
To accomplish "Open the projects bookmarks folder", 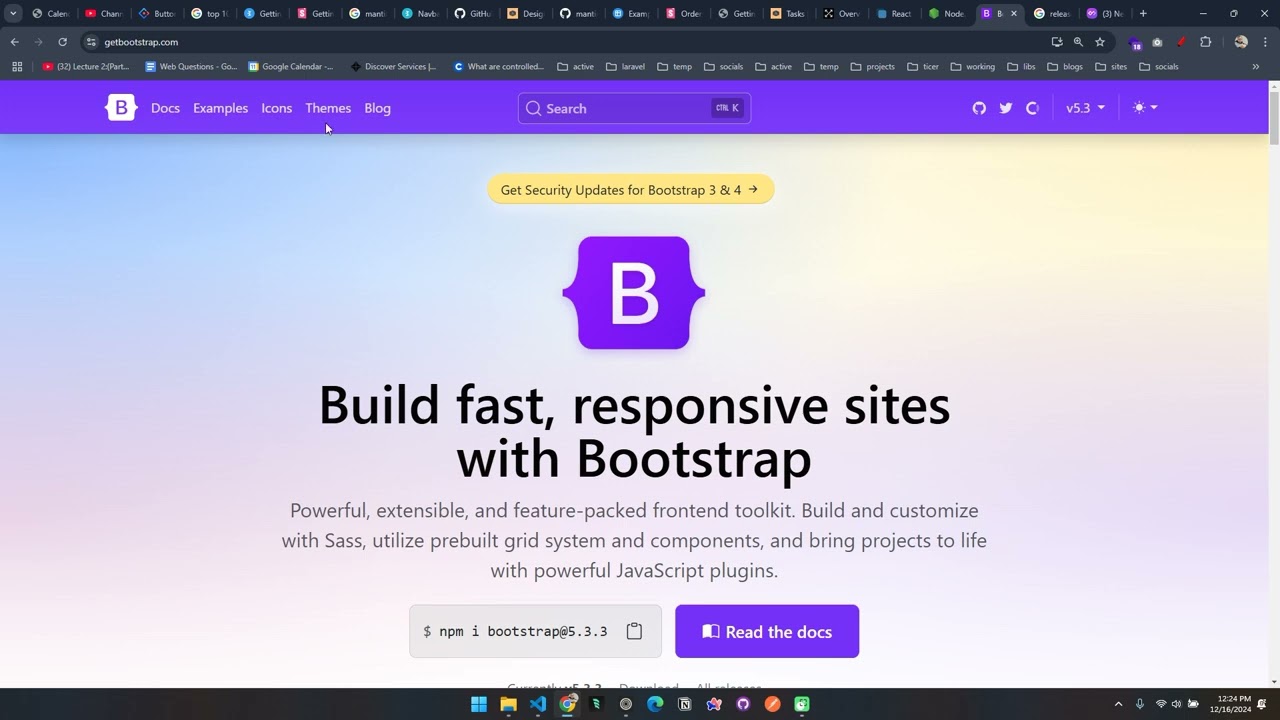I will tap(873, 67).
